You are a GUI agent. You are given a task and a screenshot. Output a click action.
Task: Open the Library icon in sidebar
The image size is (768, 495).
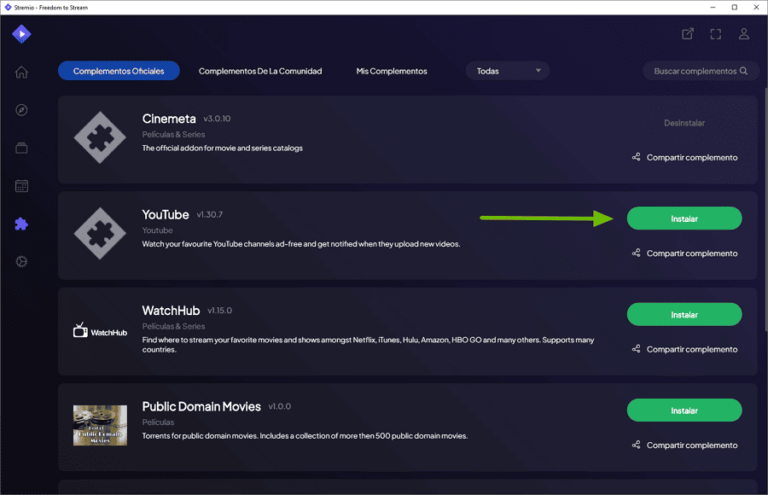21,148
